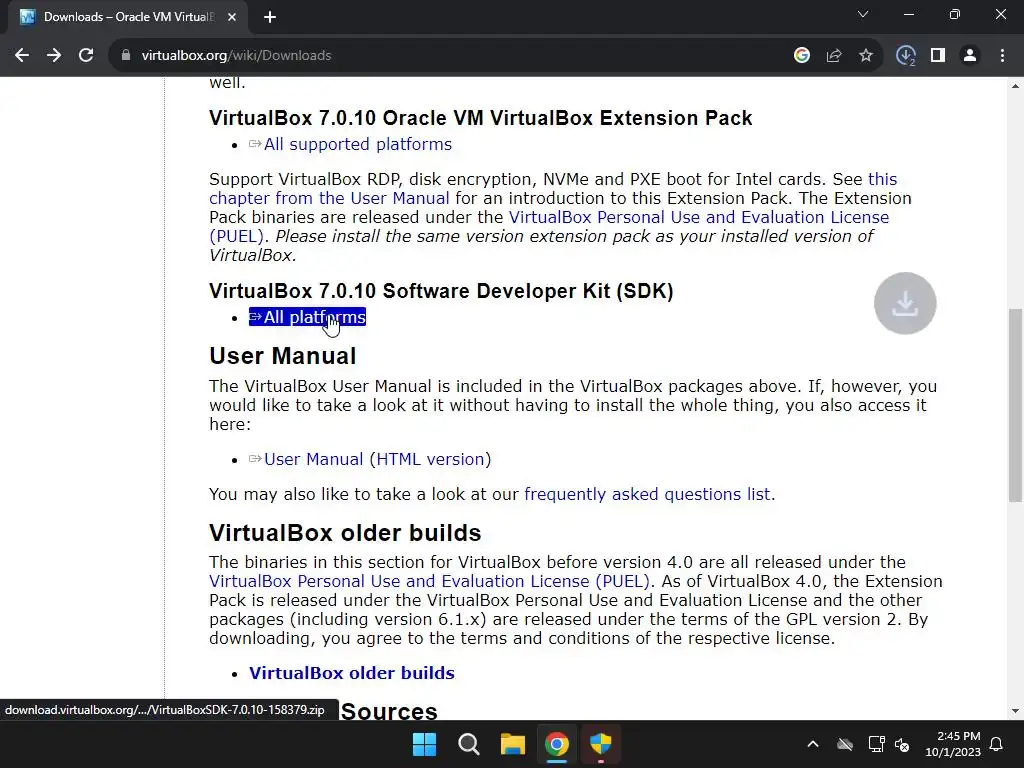Screen dimensions: 1024x768
Task: Click scrollbar up arrow
Action: pos(1015,86)
